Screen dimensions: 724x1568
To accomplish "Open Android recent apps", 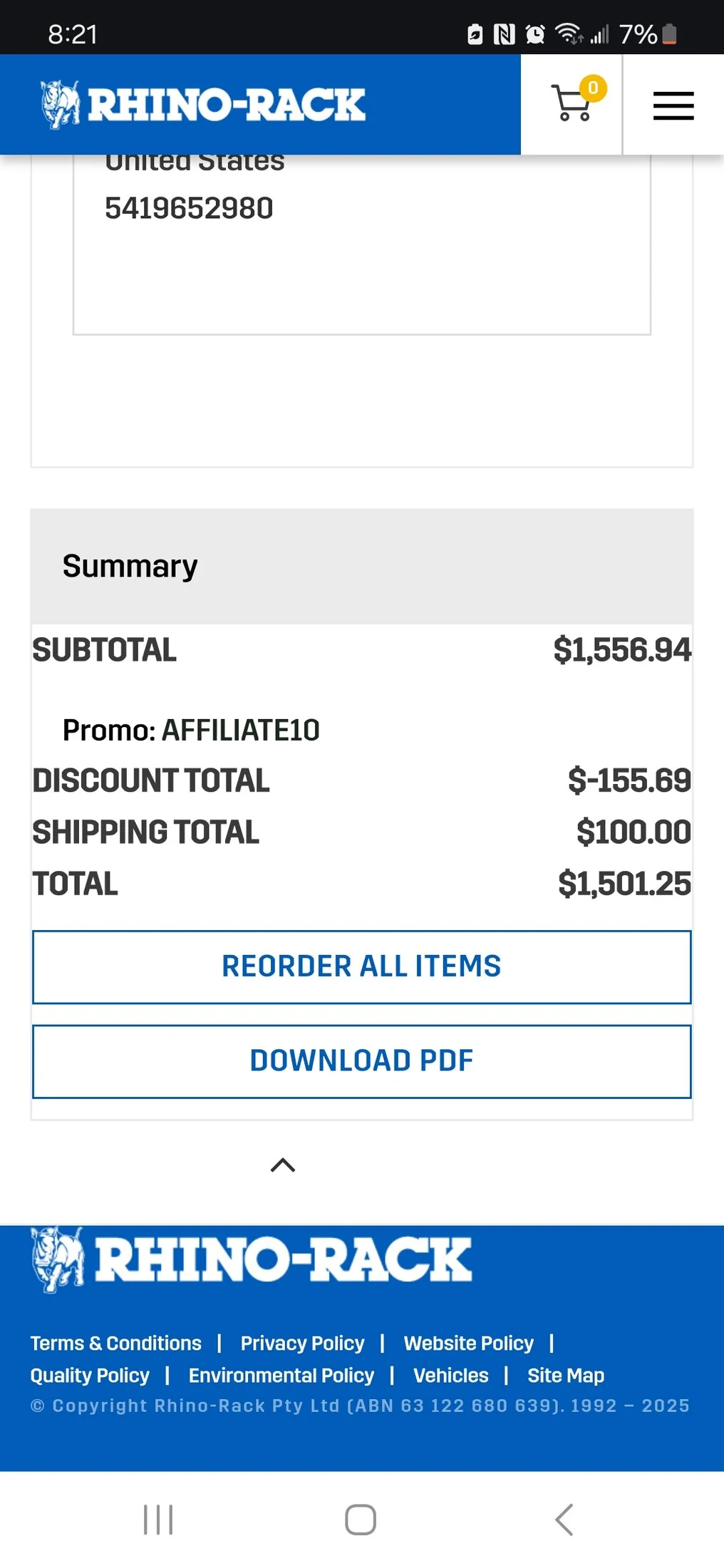I will [x=158, y=1520].
